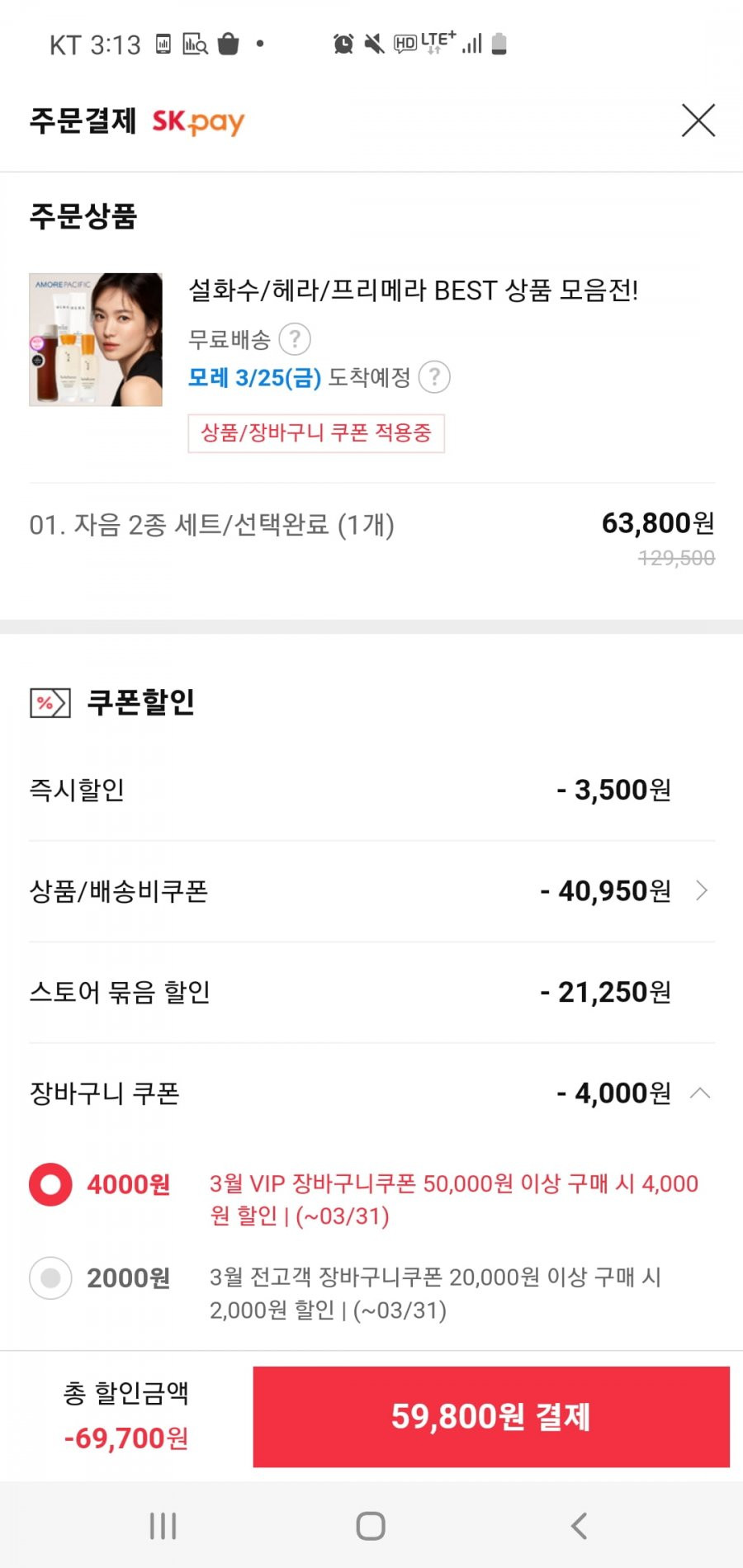The image size is (743, 1568).
Task: Tap the free shipping help question mark
Action: point(295,339)
